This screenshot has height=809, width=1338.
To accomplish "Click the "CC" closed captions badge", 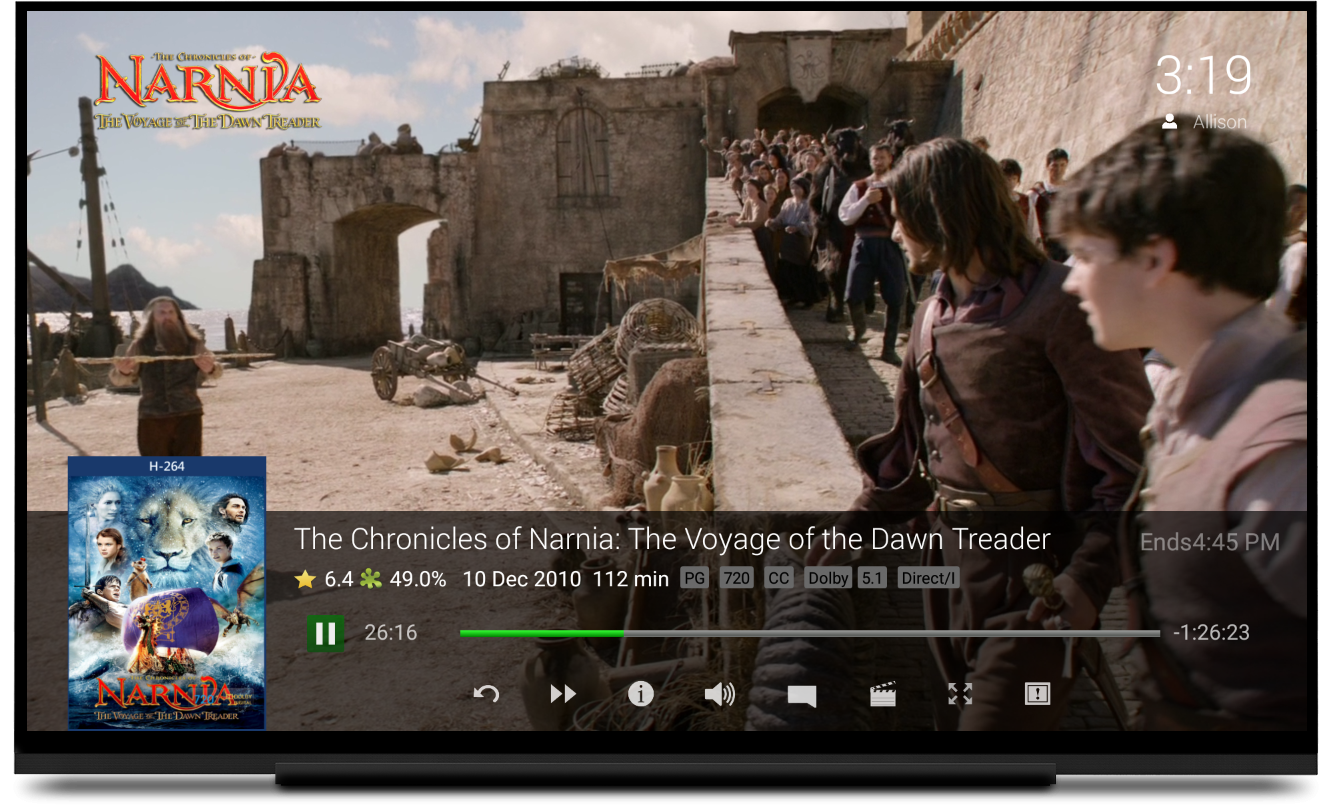I will [779, 578].
